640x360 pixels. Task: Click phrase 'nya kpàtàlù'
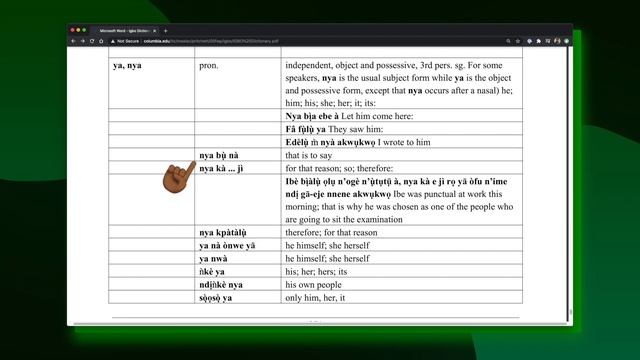[223, 232]
